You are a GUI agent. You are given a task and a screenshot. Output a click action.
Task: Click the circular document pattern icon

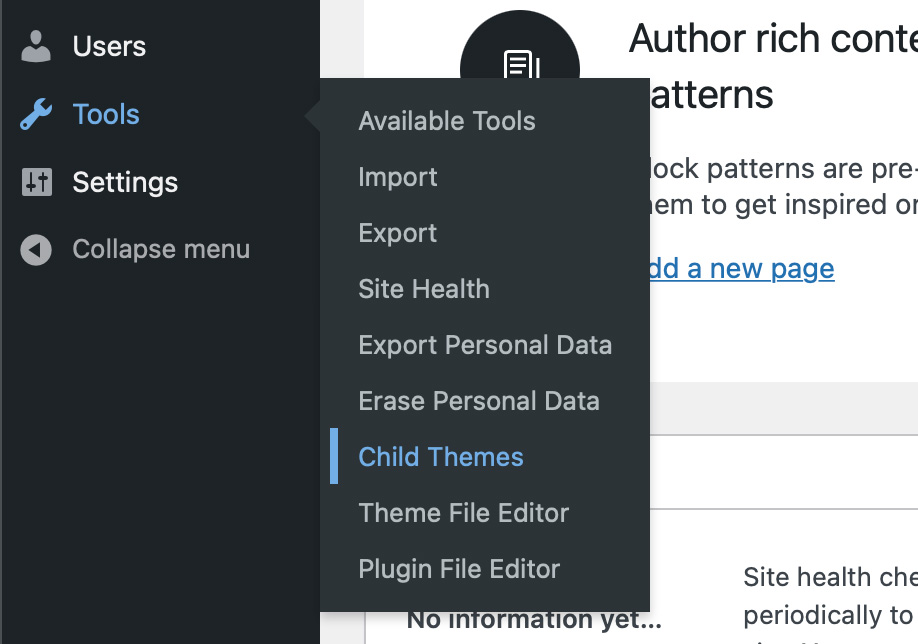click(x=519, y=50)
